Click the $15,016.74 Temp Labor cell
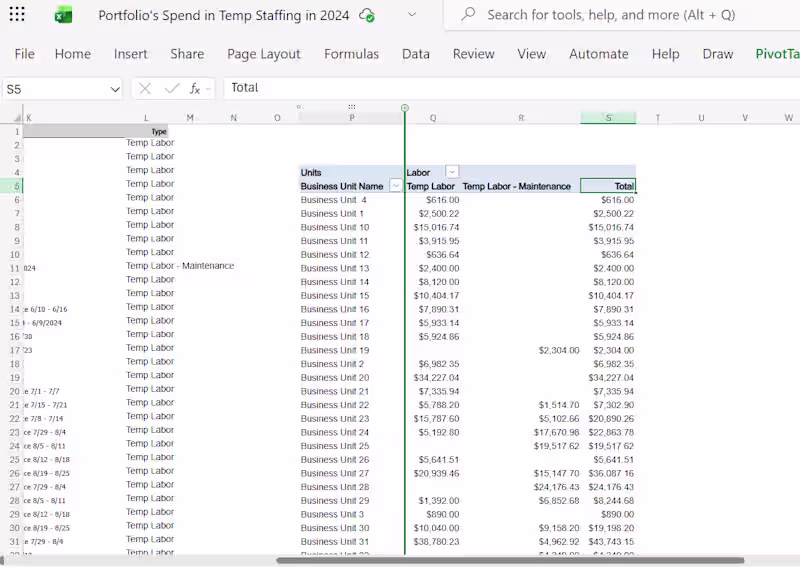The image size is (800, 567). (x=436, y=227)
